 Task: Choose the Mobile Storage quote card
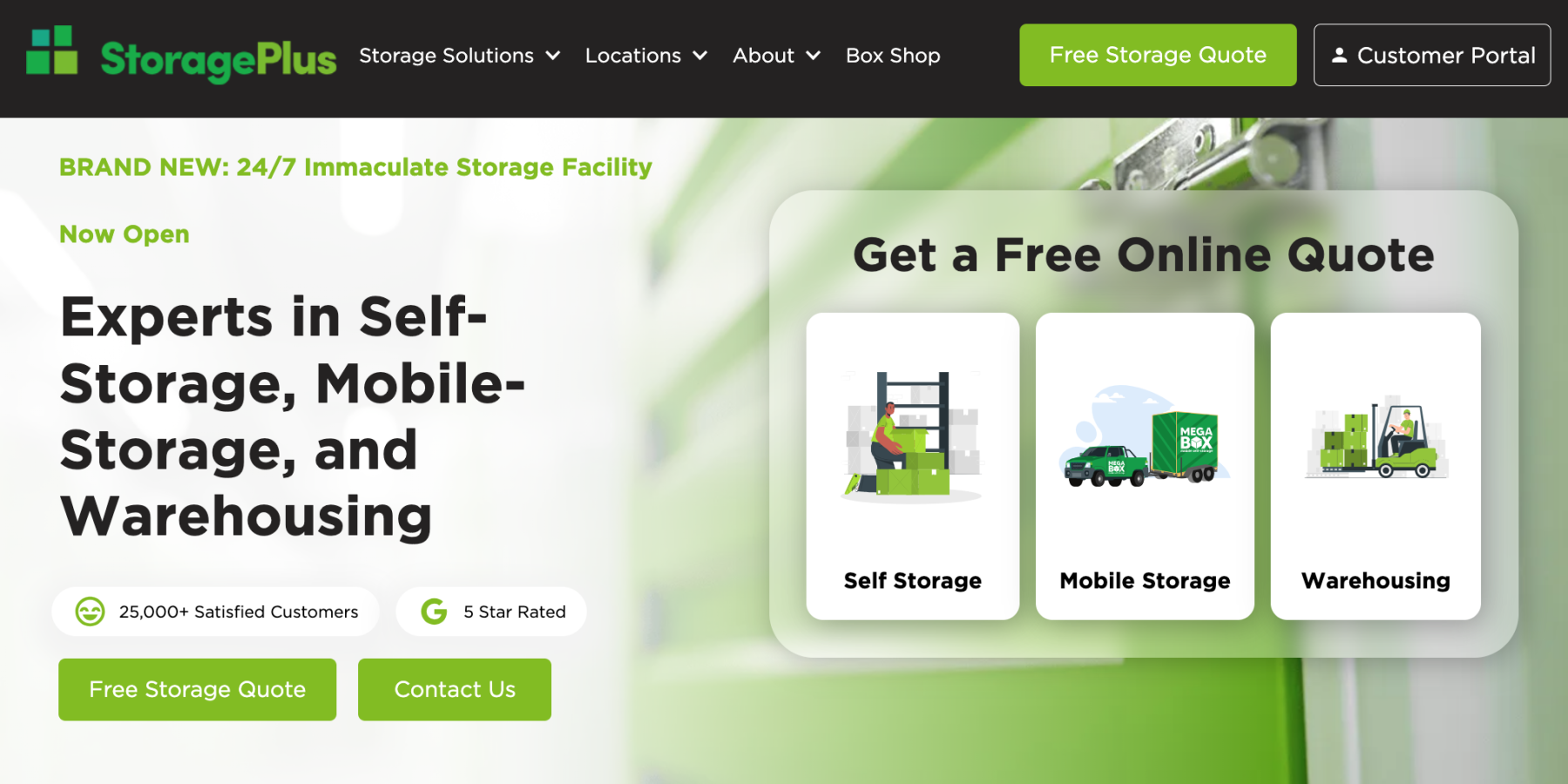[1145, 466]
